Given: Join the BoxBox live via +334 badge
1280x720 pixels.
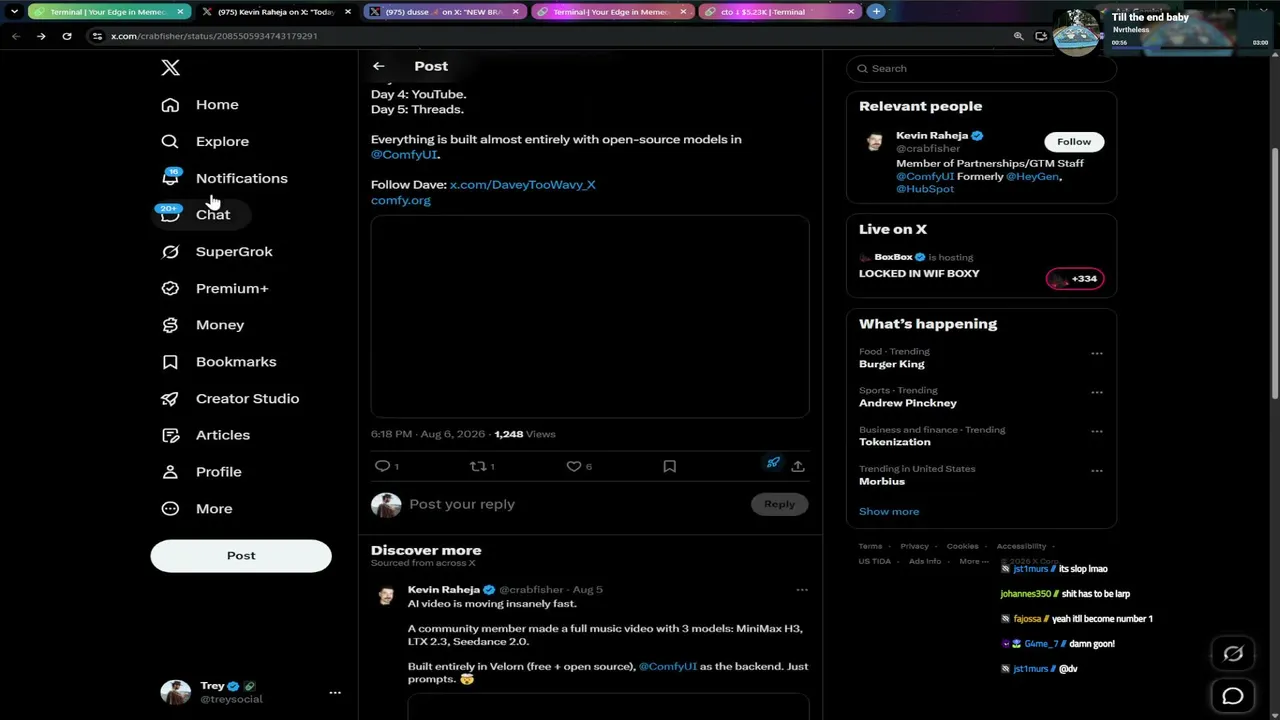Looking at the screenshot, I should point(1075,279).
